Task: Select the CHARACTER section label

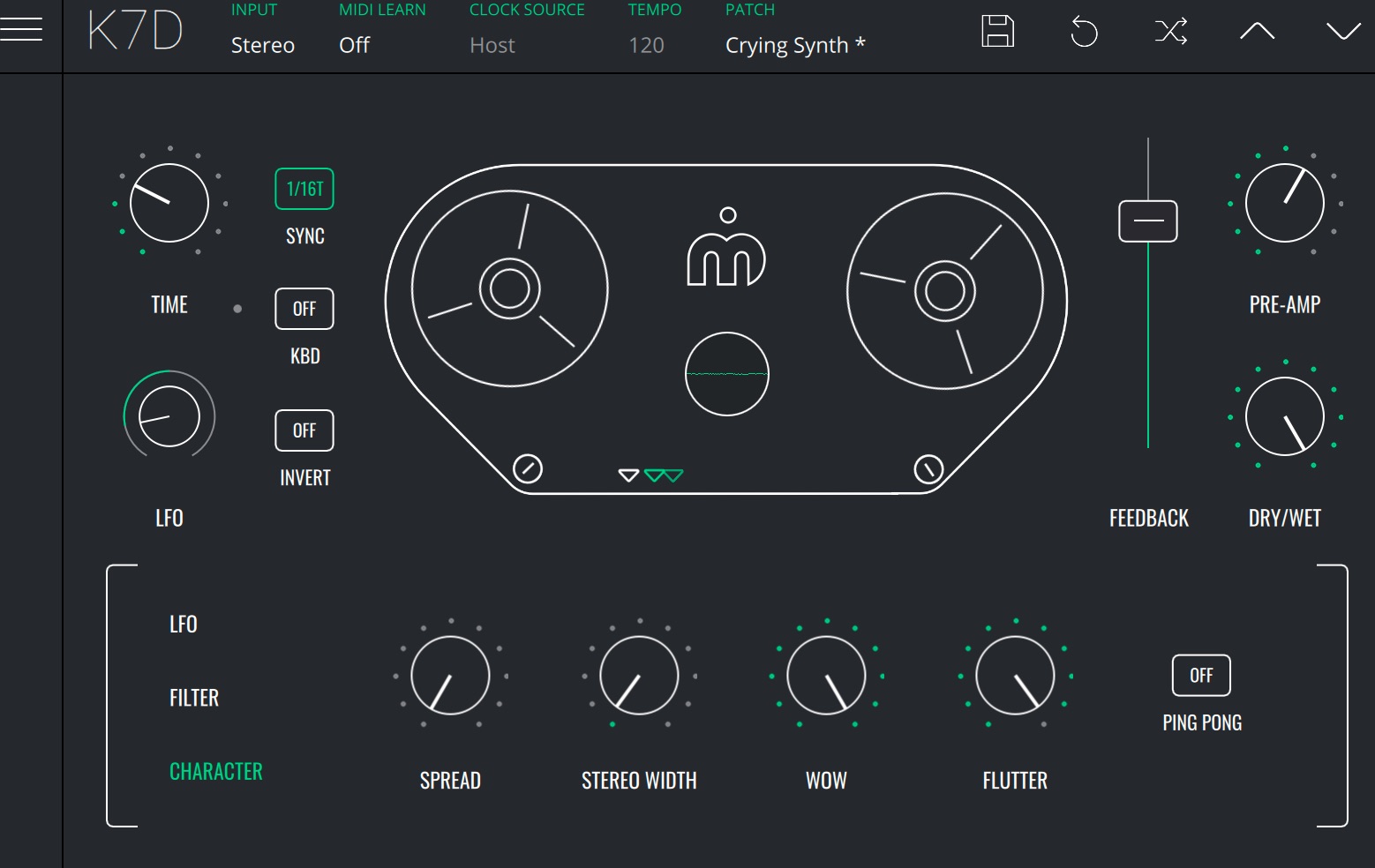Action: coord(216,772)
